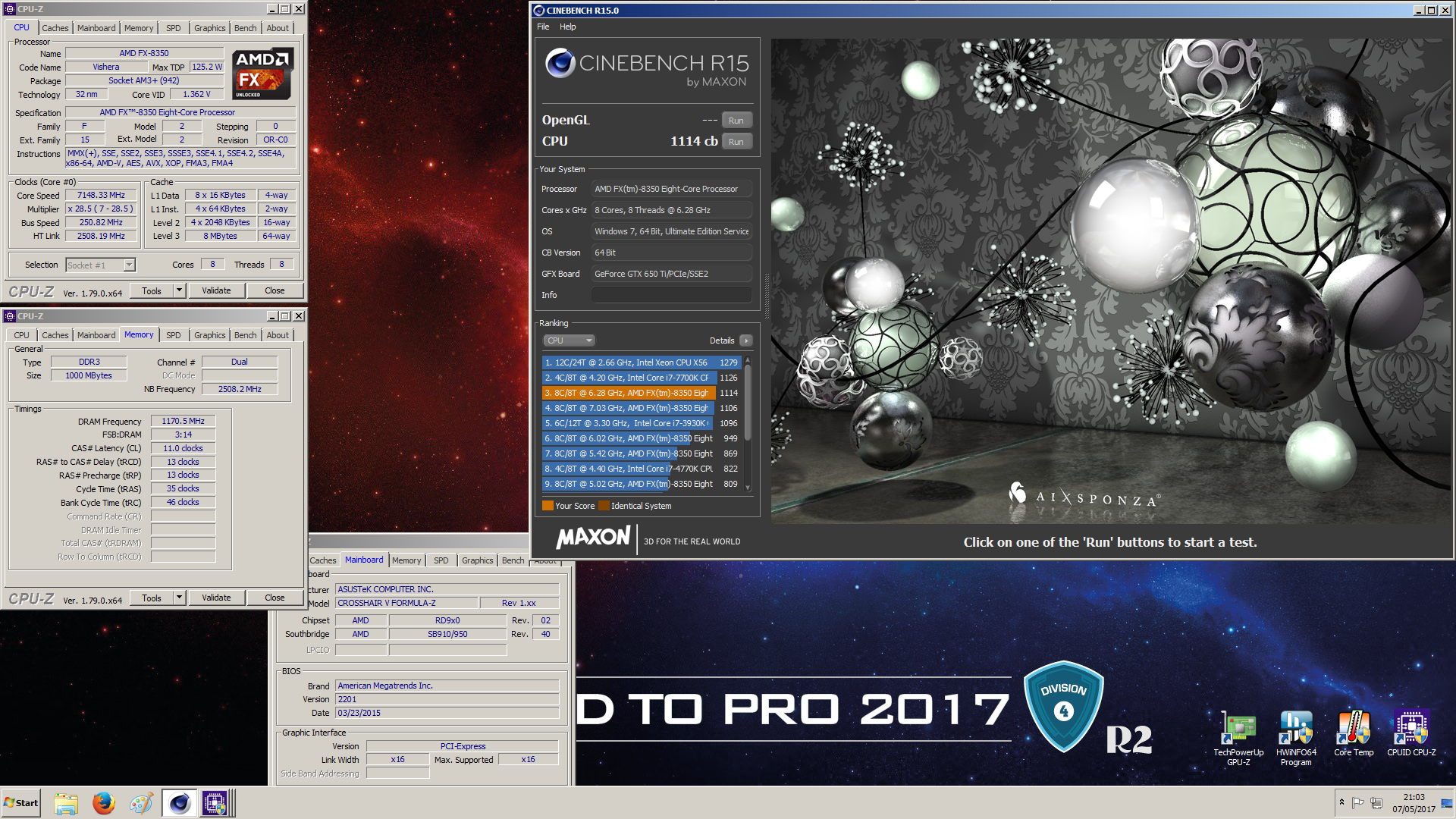Click the Division 4 badge logo
The width and height of the screenshot is (1456, 819).
tap(1063, 705)
